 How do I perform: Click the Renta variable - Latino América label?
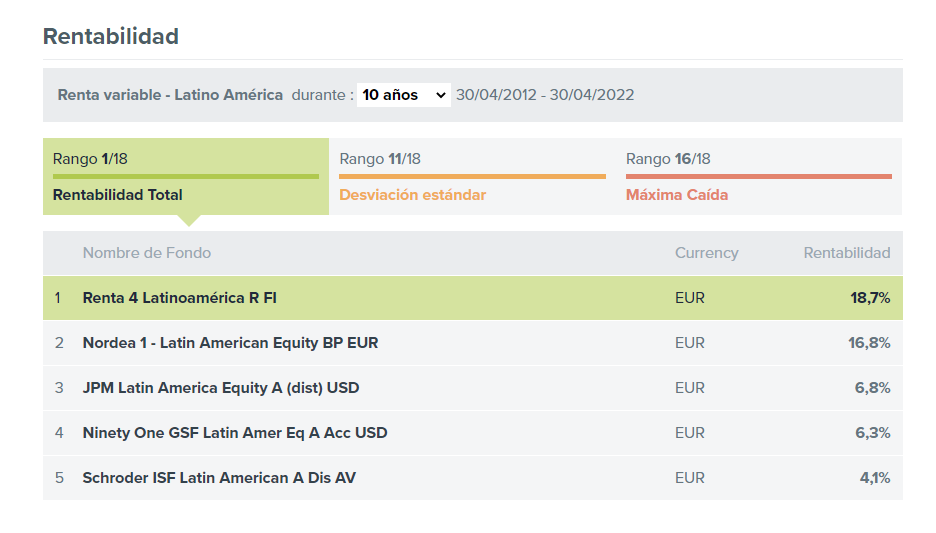pyautogui.click(x=170, y=95)
